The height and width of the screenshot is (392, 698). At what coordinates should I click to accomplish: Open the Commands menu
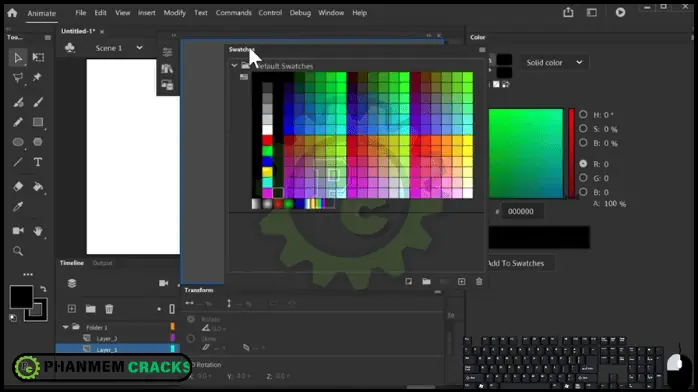234,13
